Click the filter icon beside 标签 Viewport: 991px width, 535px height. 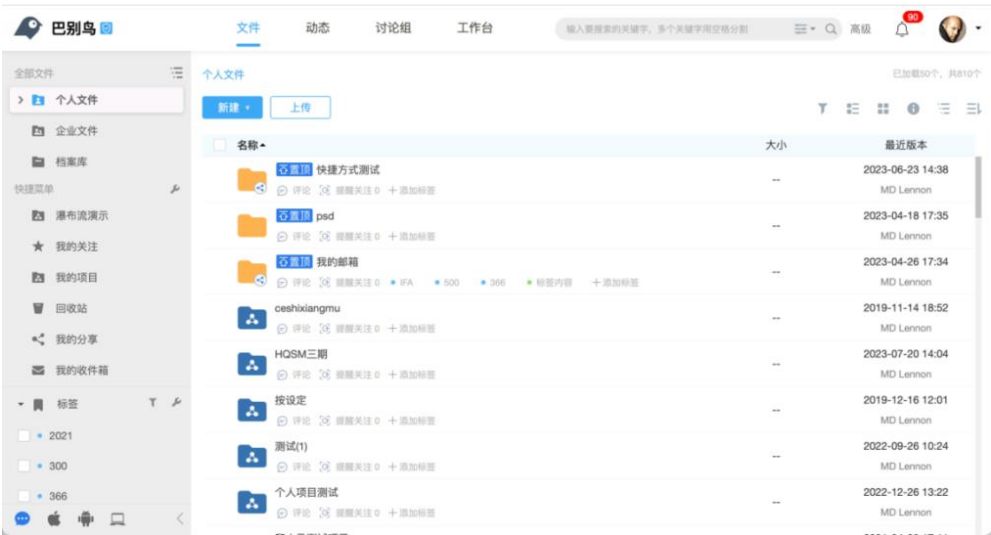click(x=152, y=402)
